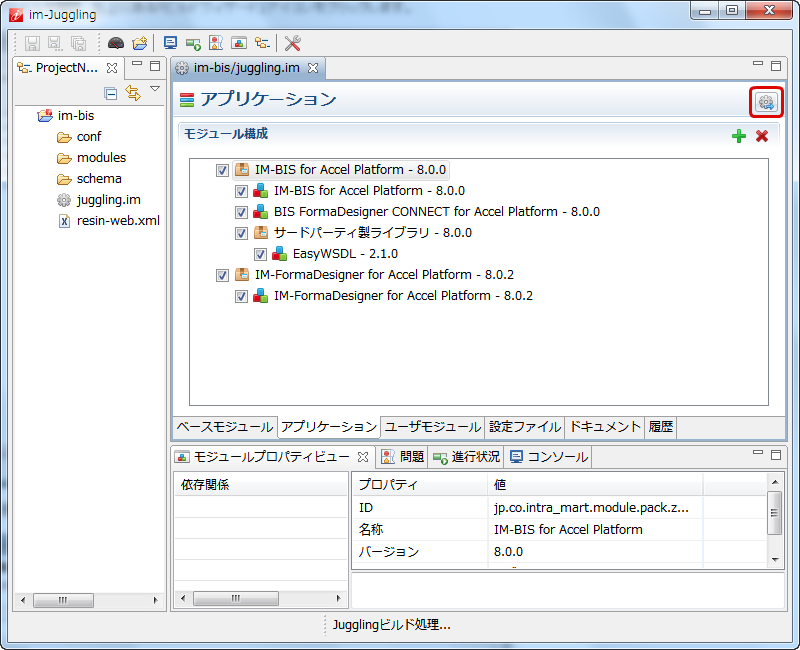Select the アプリケーション bottom tab
The width and height of the screenshot is (800, 650).
[x=329, y=427]
